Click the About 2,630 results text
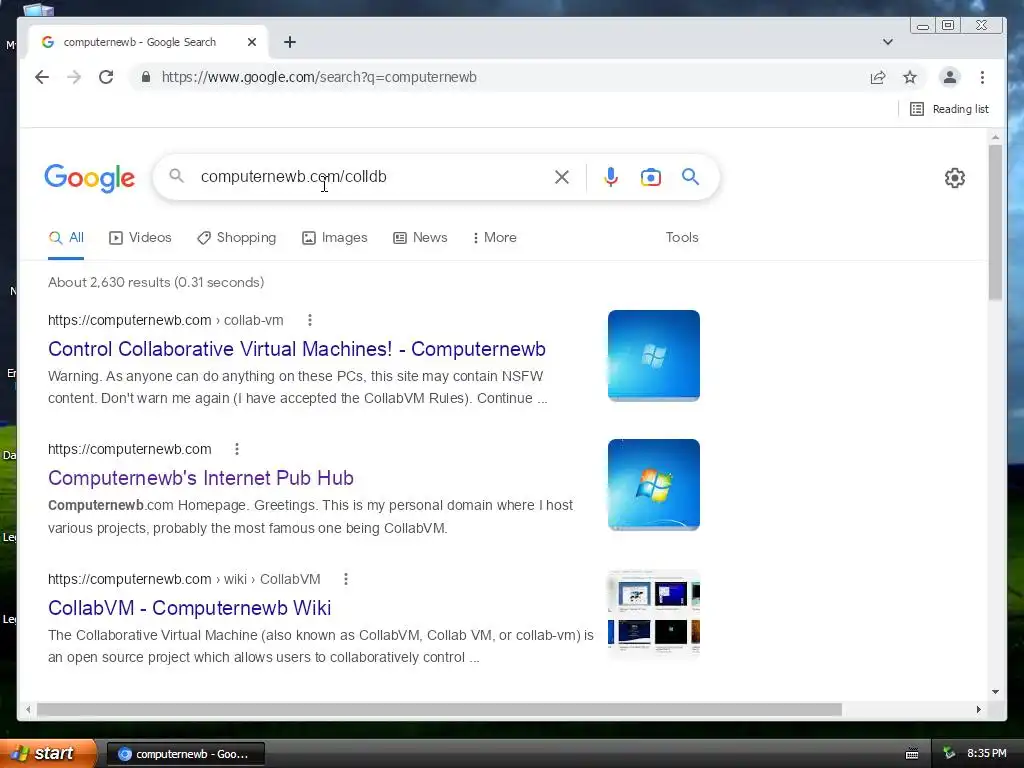The image size is (1024, 768). tap(155, 282)
